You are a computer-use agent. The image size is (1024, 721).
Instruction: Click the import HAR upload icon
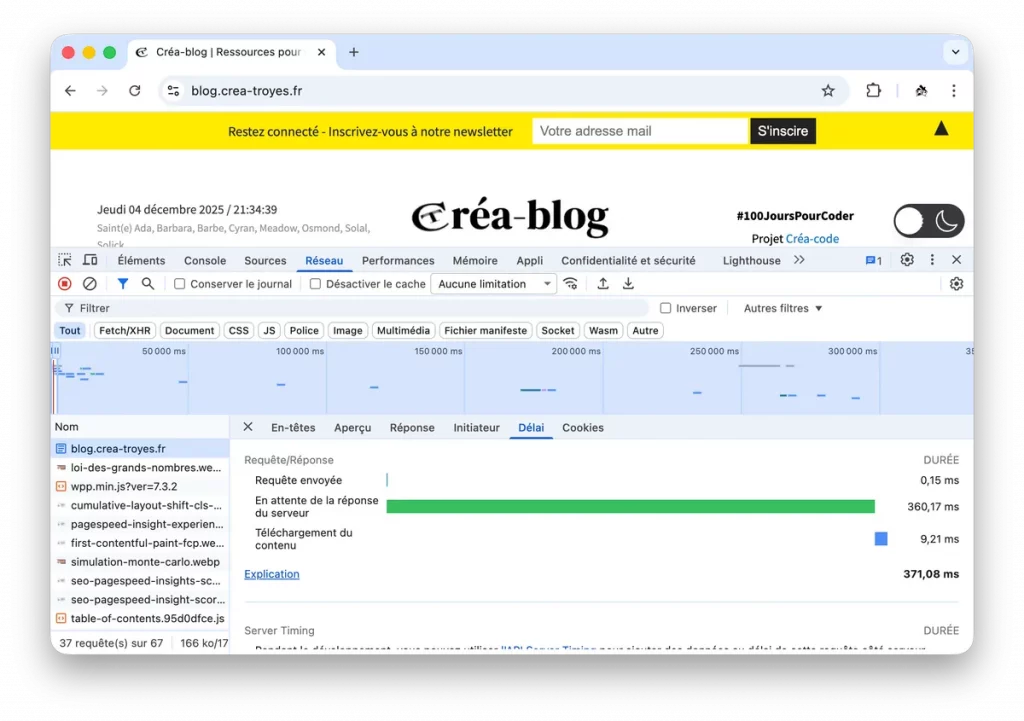[603, 284]
